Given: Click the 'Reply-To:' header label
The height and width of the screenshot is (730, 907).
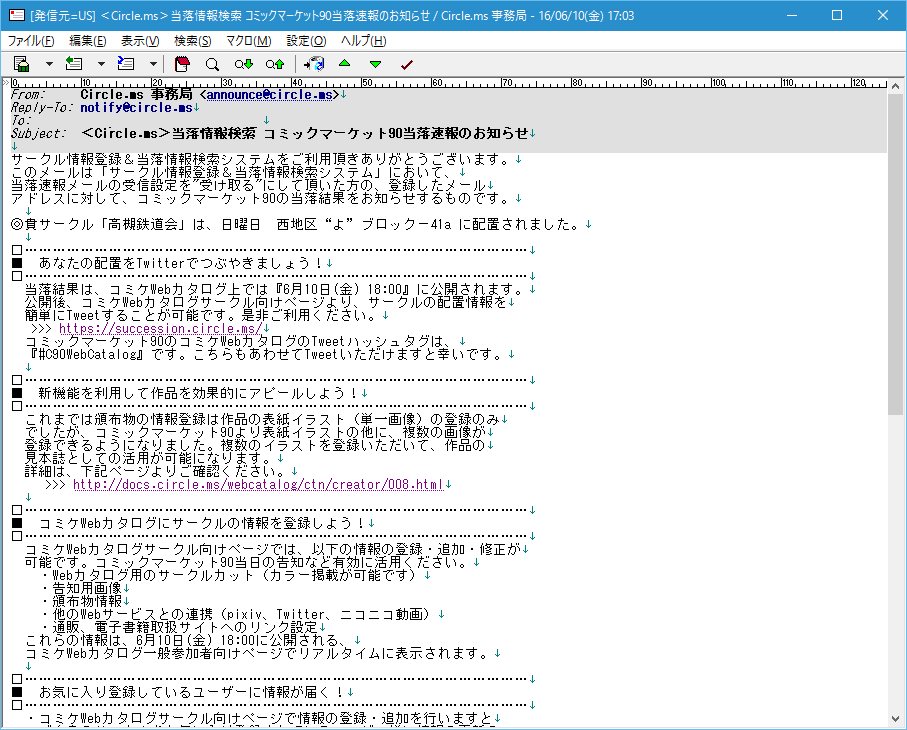Looking at the screenshot, I should click(42, 108).
